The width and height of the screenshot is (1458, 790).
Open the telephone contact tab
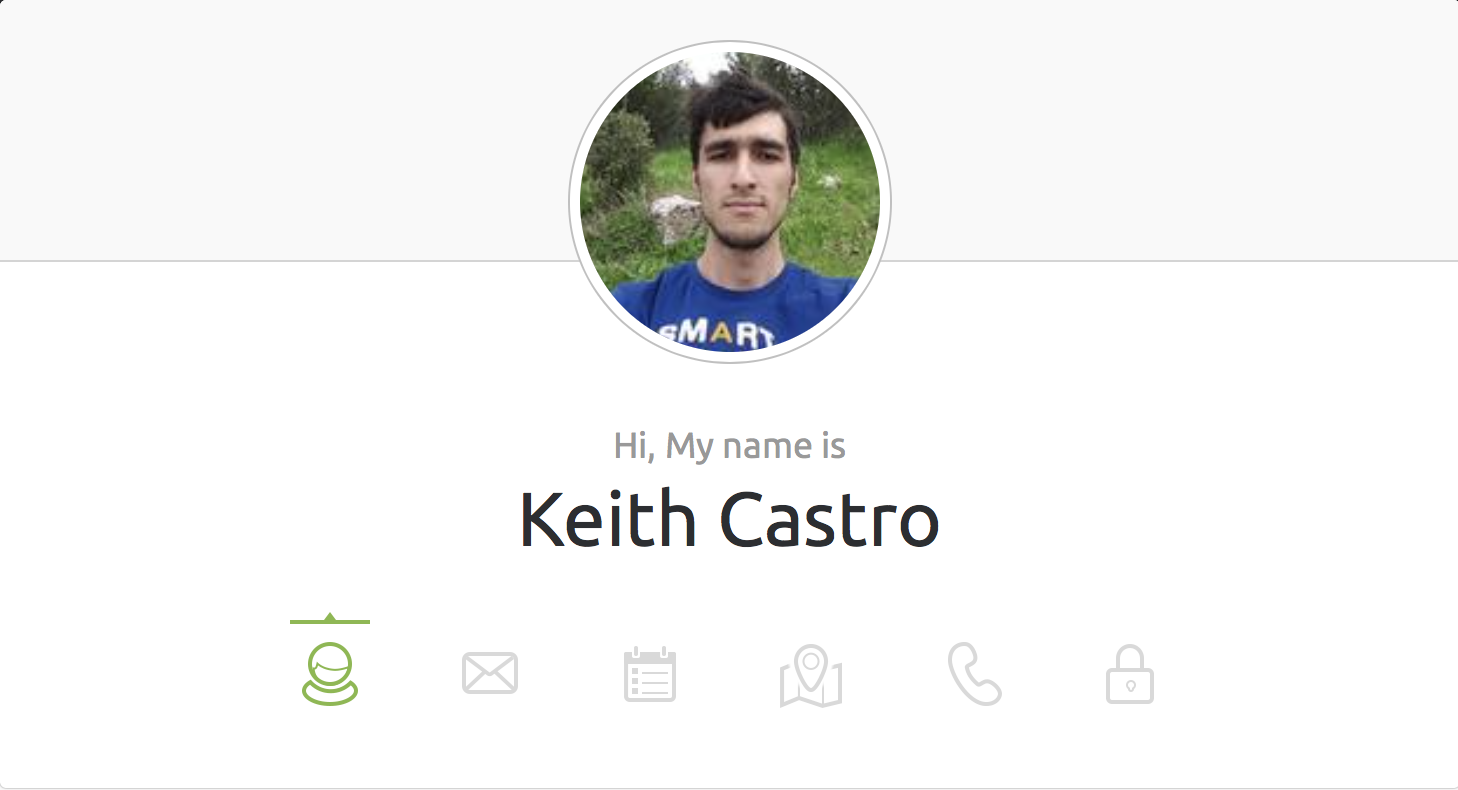click(974, 674)
